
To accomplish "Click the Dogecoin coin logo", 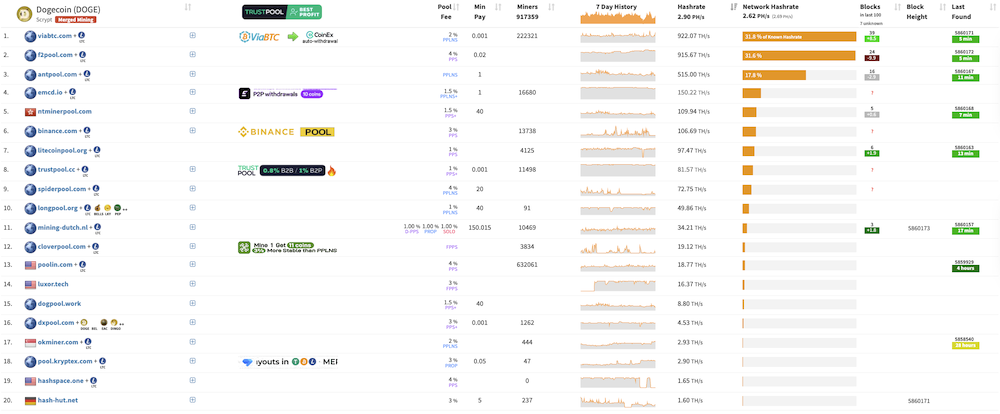I will pos(25,12).
